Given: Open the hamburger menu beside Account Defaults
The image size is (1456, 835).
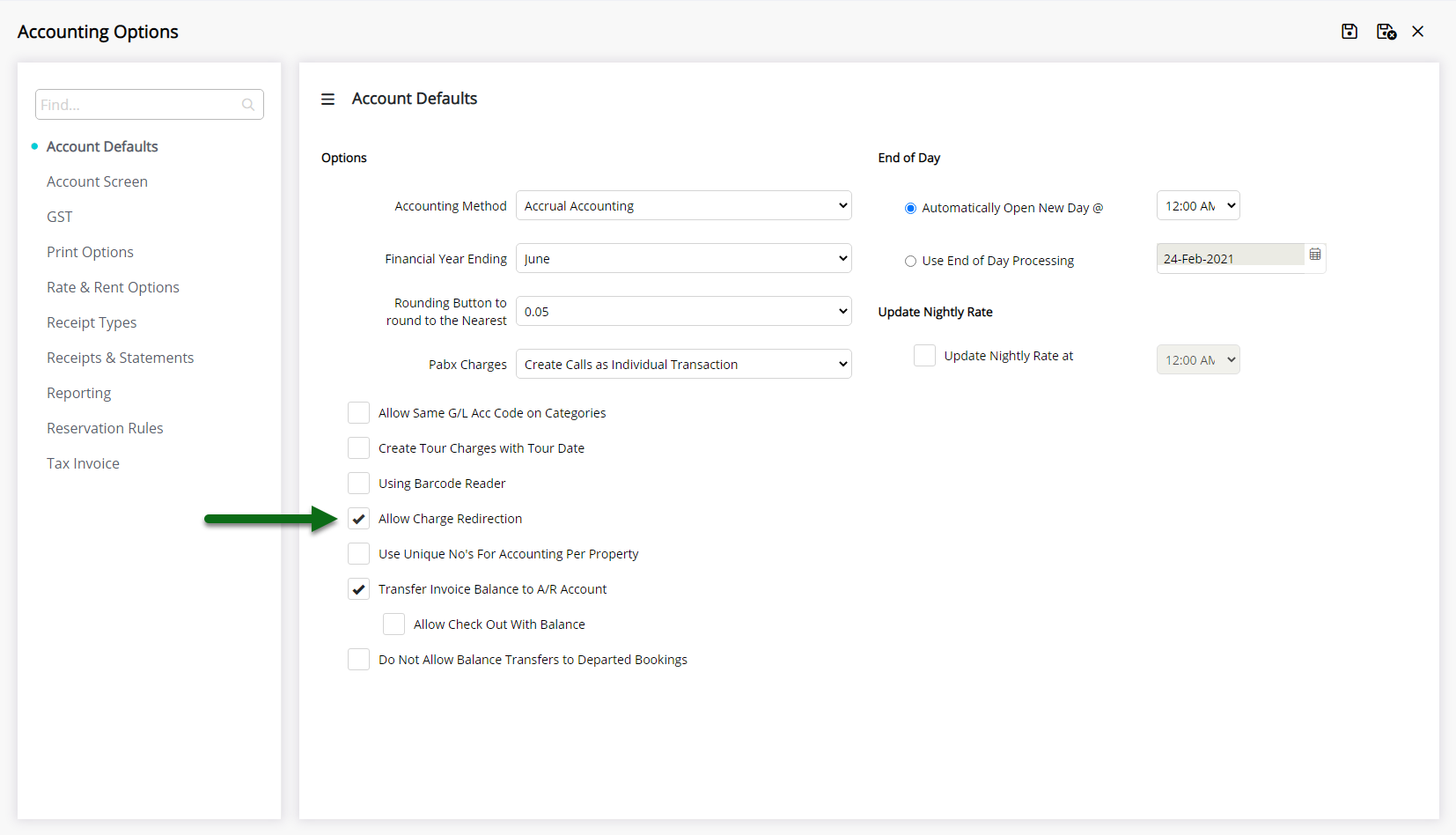Looking at the screenshot, I should 327,100.
